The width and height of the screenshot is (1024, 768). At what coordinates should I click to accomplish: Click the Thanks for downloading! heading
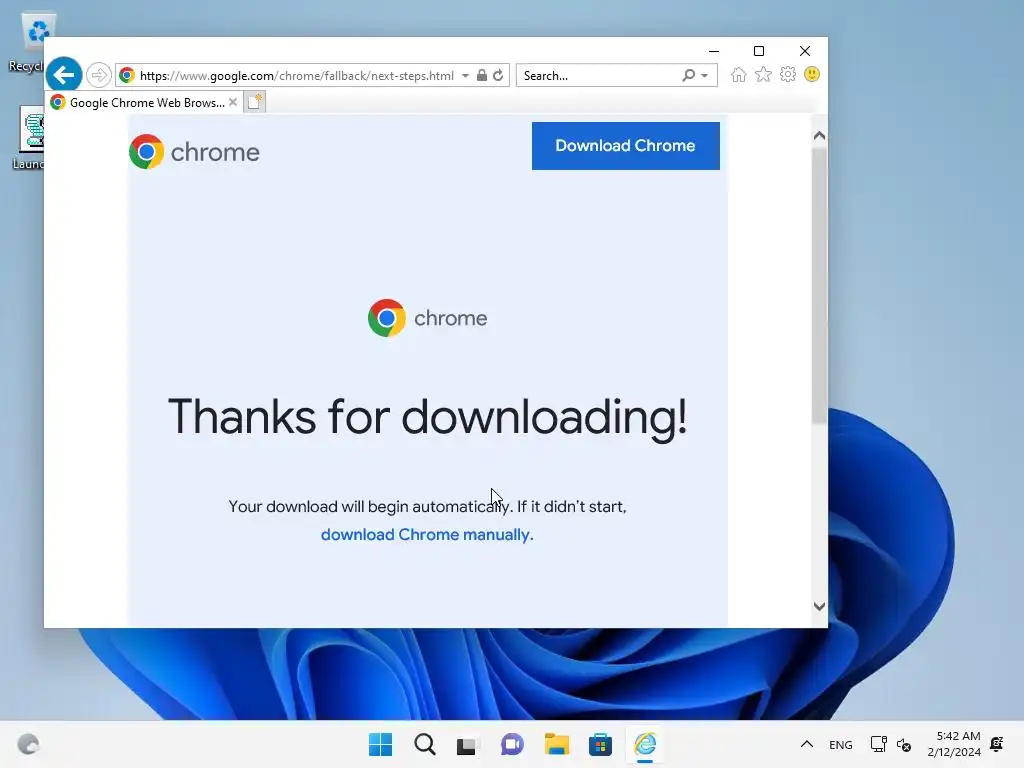[x=428, y=417]
